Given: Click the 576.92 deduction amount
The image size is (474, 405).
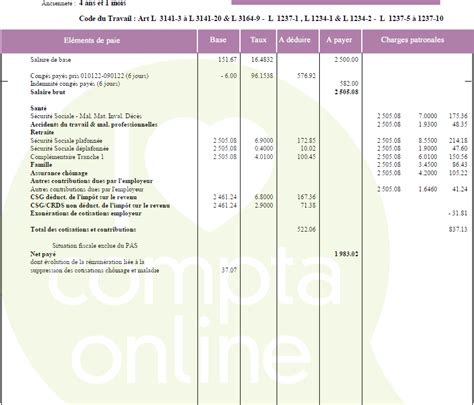Looking at the screenshot, I should coord(306,76).
